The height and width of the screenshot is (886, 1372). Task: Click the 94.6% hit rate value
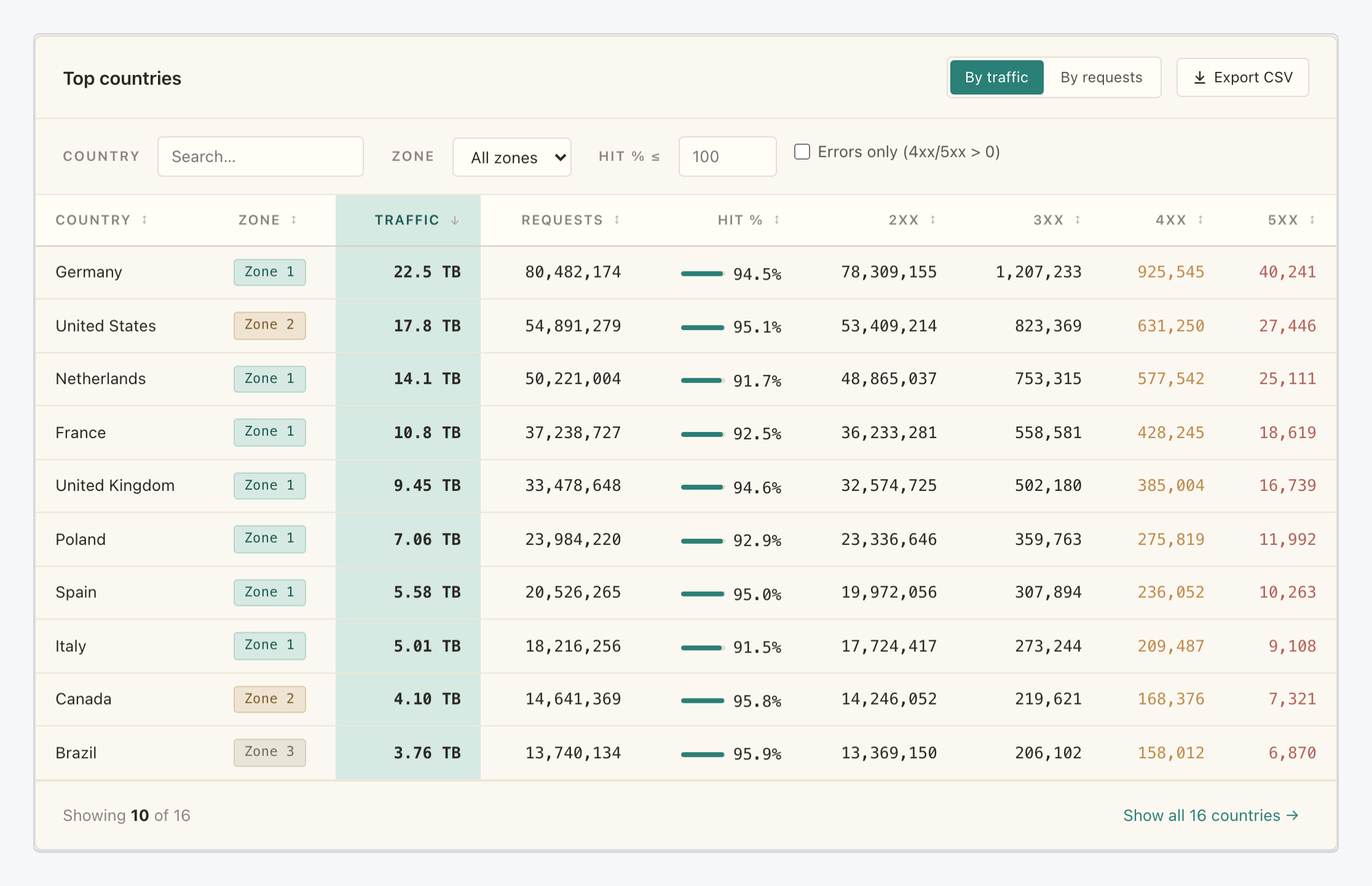coord(757,488)
